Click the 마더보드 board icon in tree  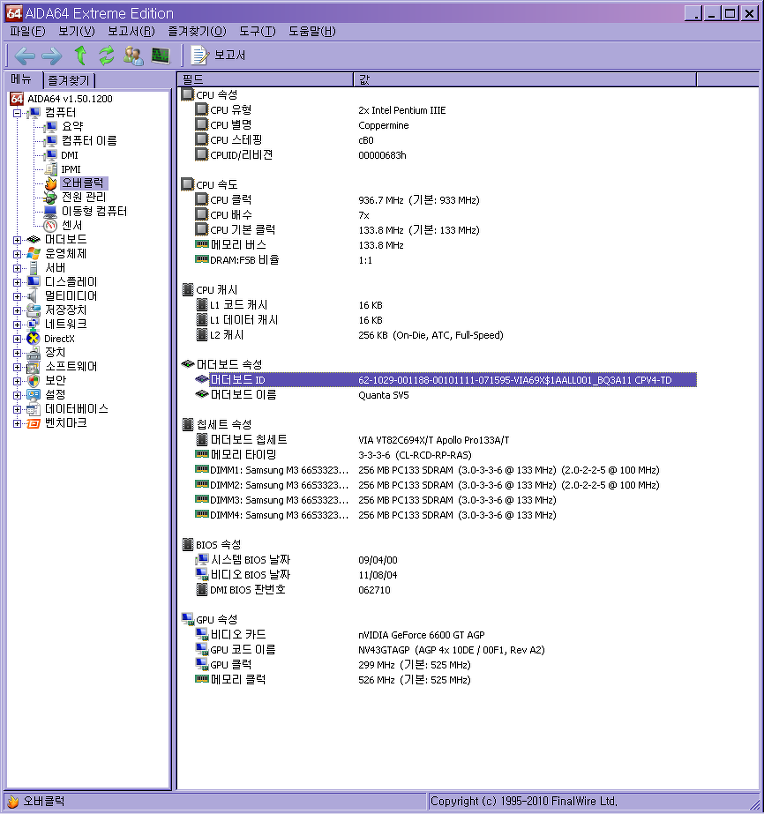pyautogui.click(x=33, y=240)
